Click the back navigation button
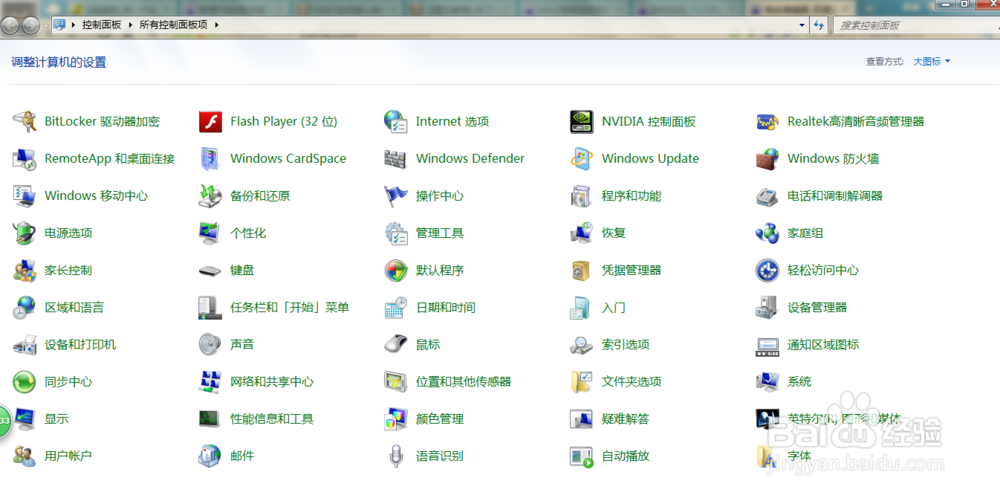 coord(10,25)
